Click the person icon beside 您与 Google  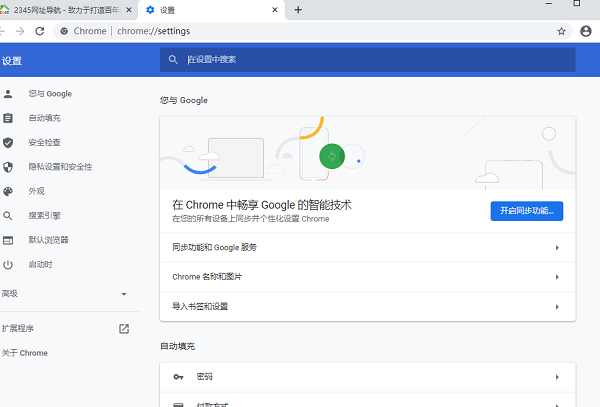click(x=8, y=94)
